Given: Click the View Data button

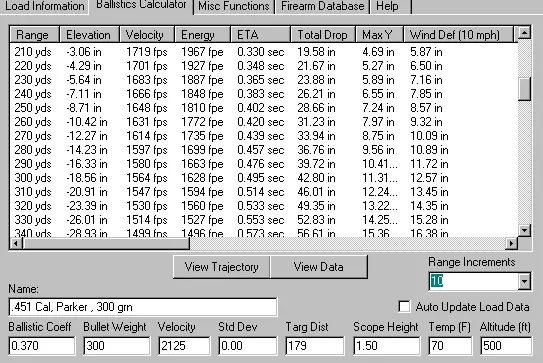Looking at the screenshot, I should pos(319,267).
